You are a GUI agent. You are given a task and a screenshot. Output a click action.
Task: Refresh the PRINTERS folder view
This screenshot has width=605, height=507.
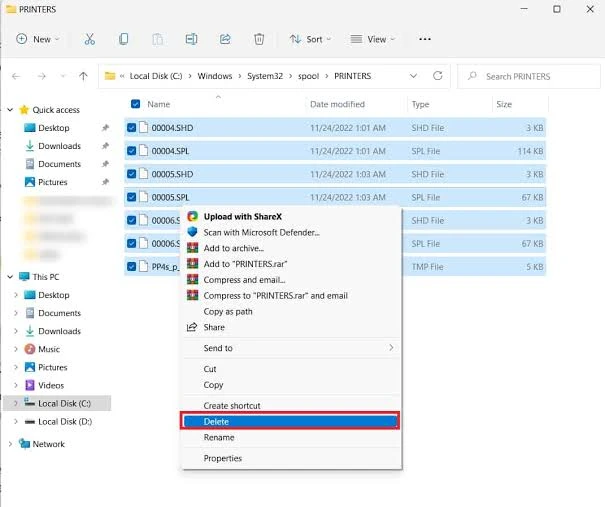click(x=438, y=76)
